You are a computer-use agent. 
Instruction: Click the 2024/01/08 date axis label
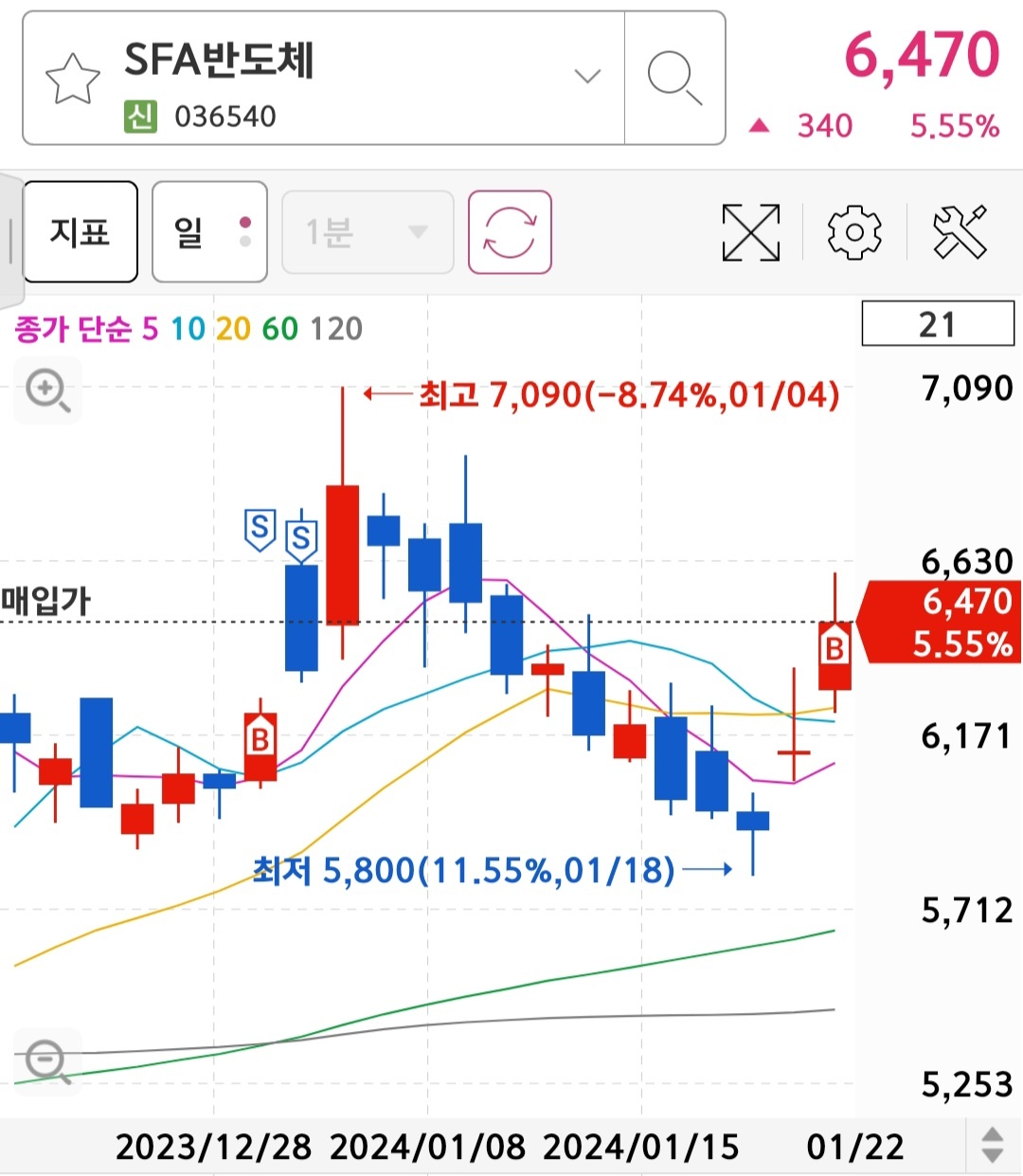click(x=427, y=1148)
